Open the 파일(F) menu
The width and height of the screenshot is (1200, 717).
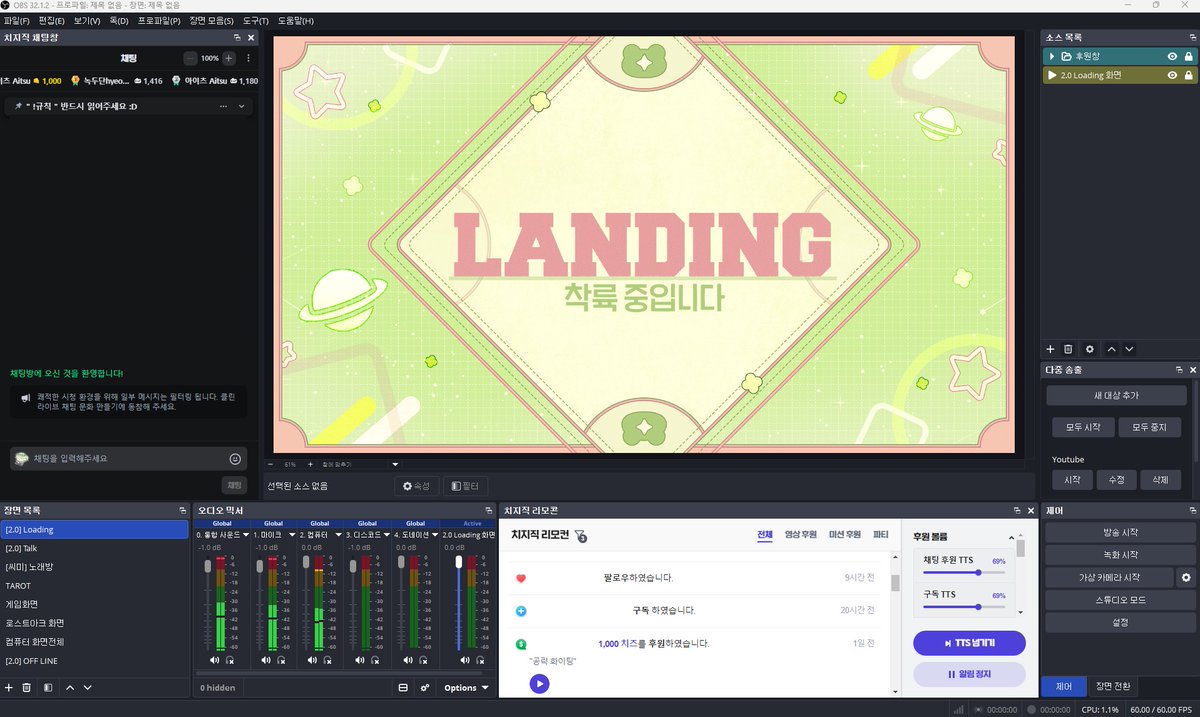click(x=16, y=21)
